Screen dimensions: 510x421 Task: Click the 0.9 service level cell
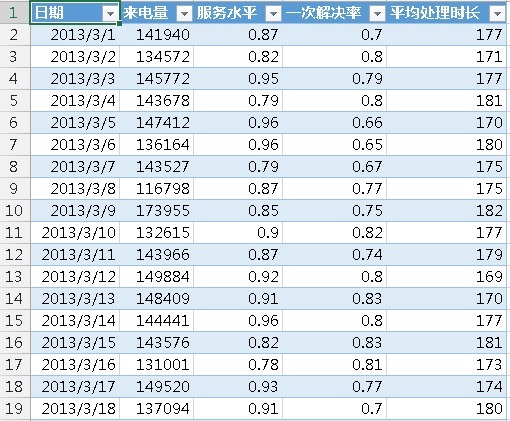point(238,233)
